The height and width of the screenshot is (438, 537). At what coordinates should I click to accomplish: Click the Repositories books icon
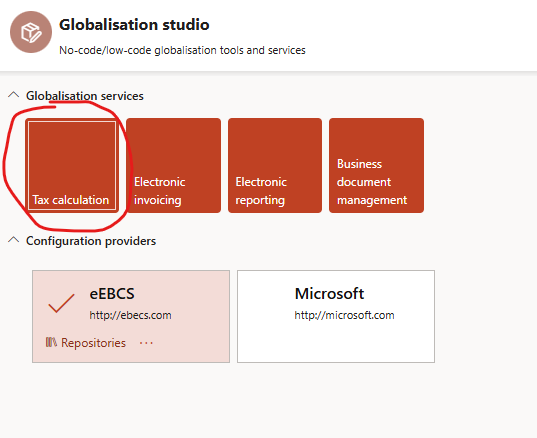tap(51, 342)
